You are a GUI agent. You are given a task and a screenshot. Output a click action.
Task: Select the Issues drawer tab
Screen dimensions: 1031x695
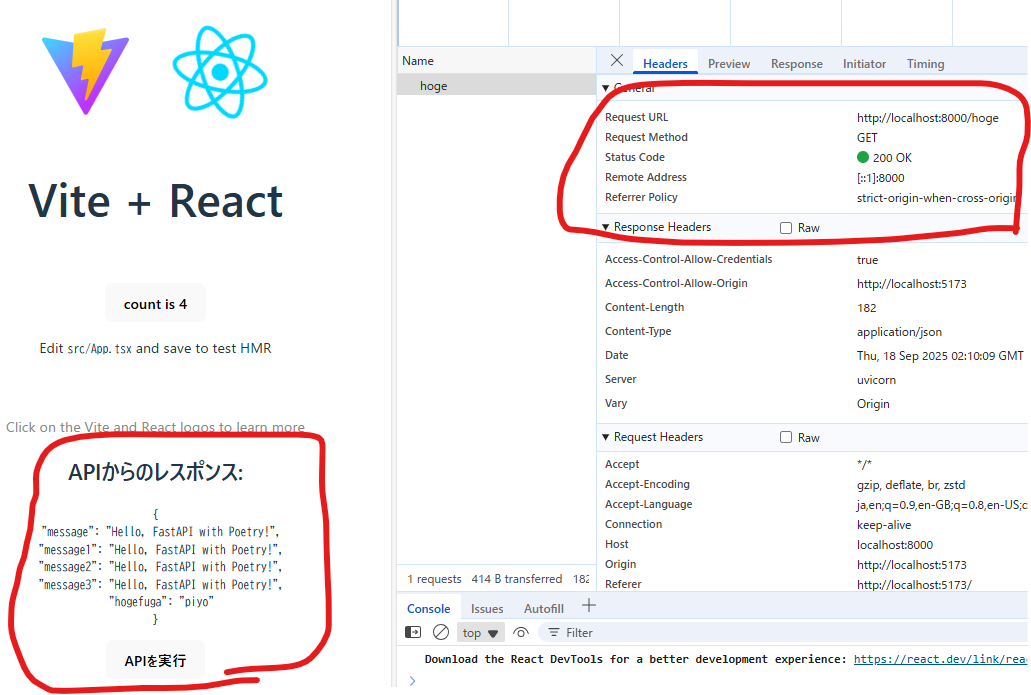[x=487, y=609]
